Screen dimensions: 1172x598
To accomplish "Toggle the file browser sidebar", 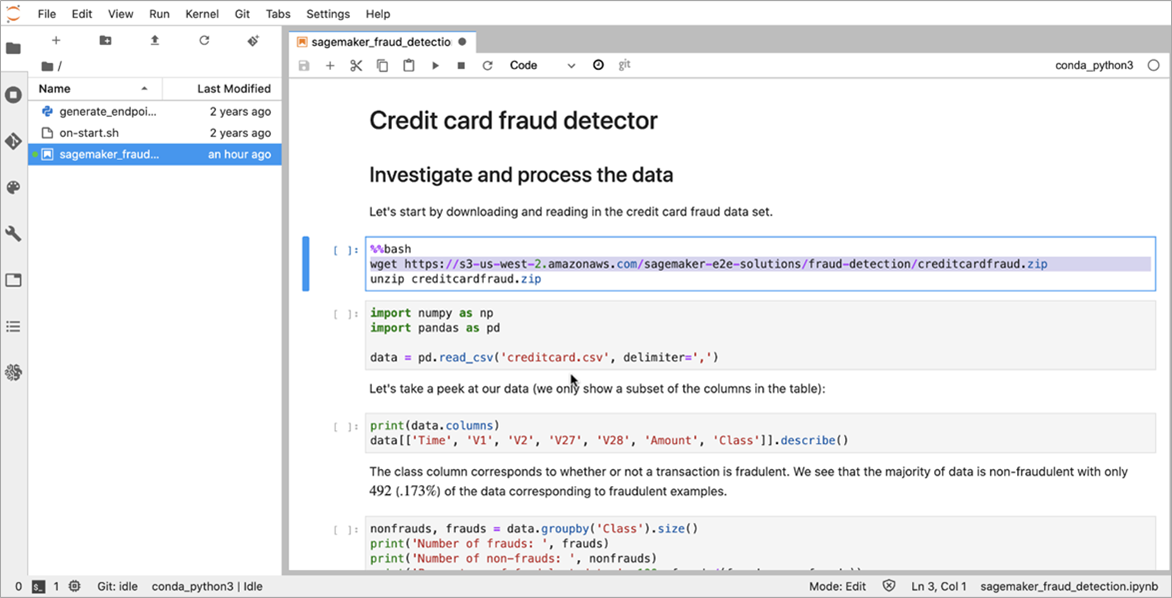I will click(x=13, y=46).
